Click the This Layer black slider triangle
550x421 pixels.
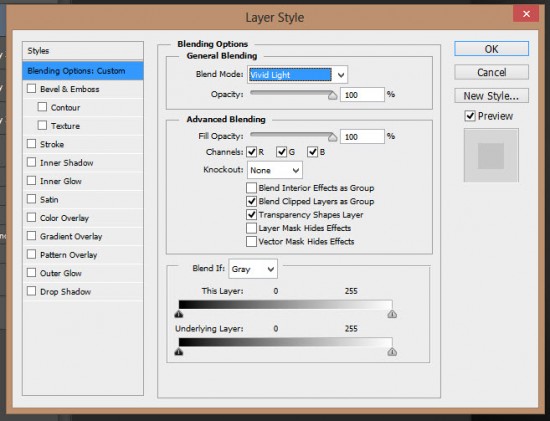pos(179,314)
